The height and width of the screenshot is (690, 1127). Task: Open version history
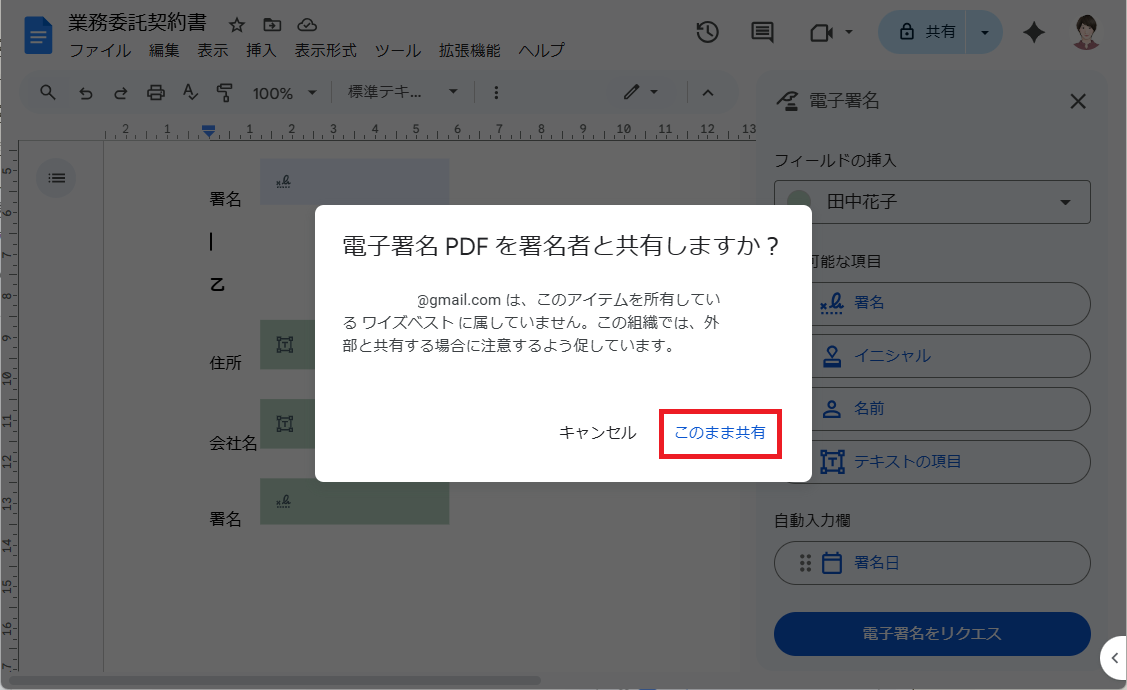coord(707,32)
